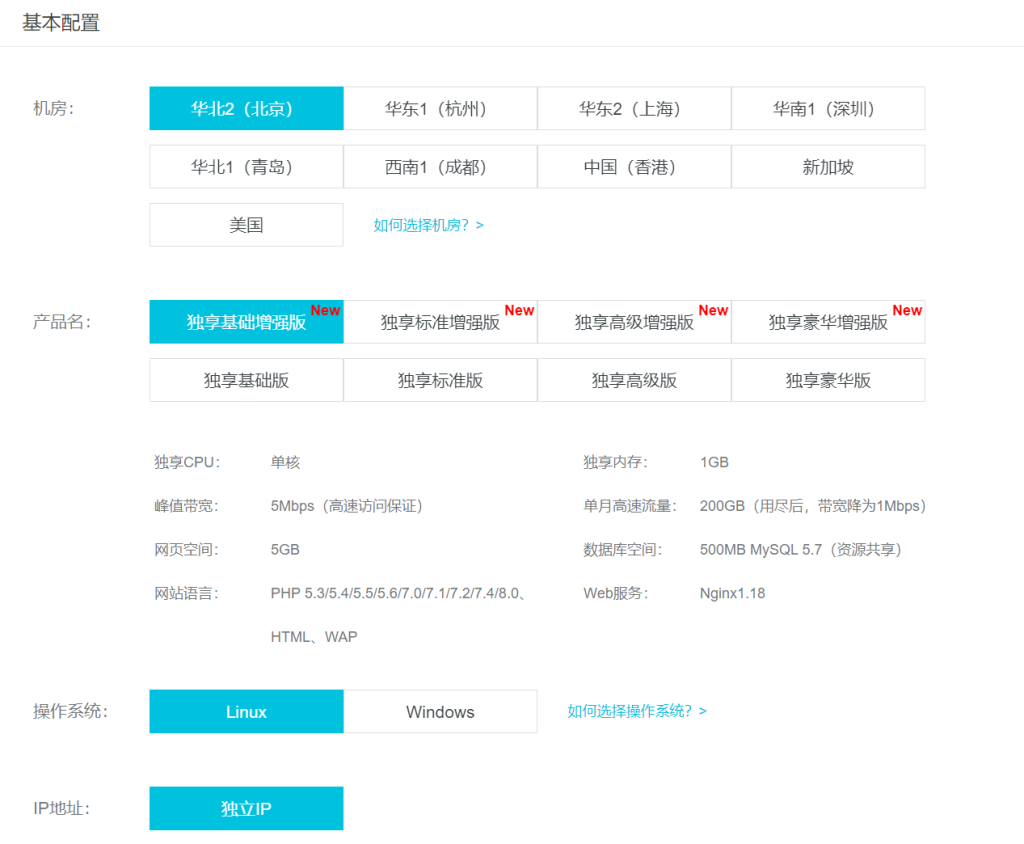
Task: Open the 如何选择操作系统？ help link
Action: click(637, 711)
